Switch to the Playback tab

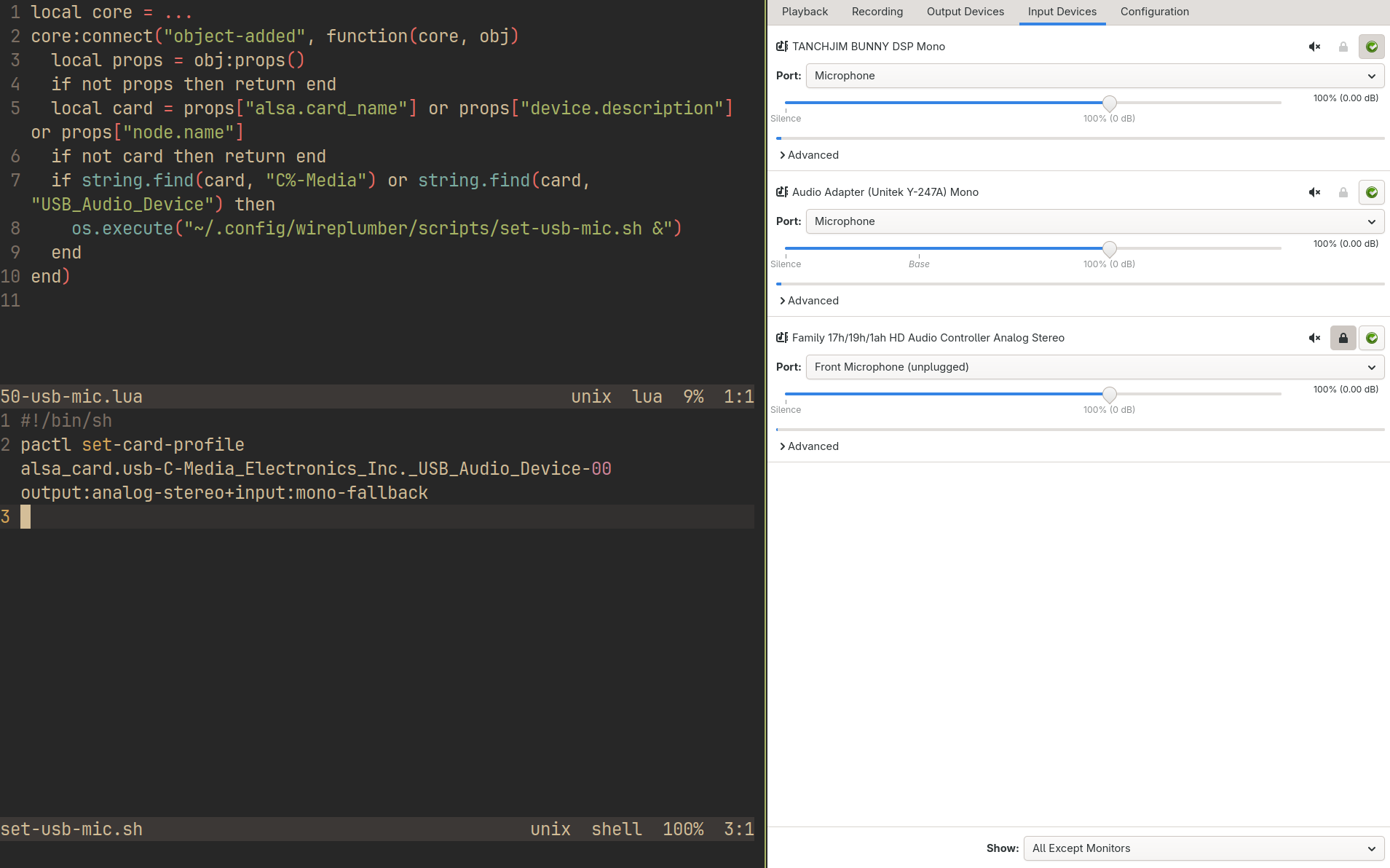point(805,12)
